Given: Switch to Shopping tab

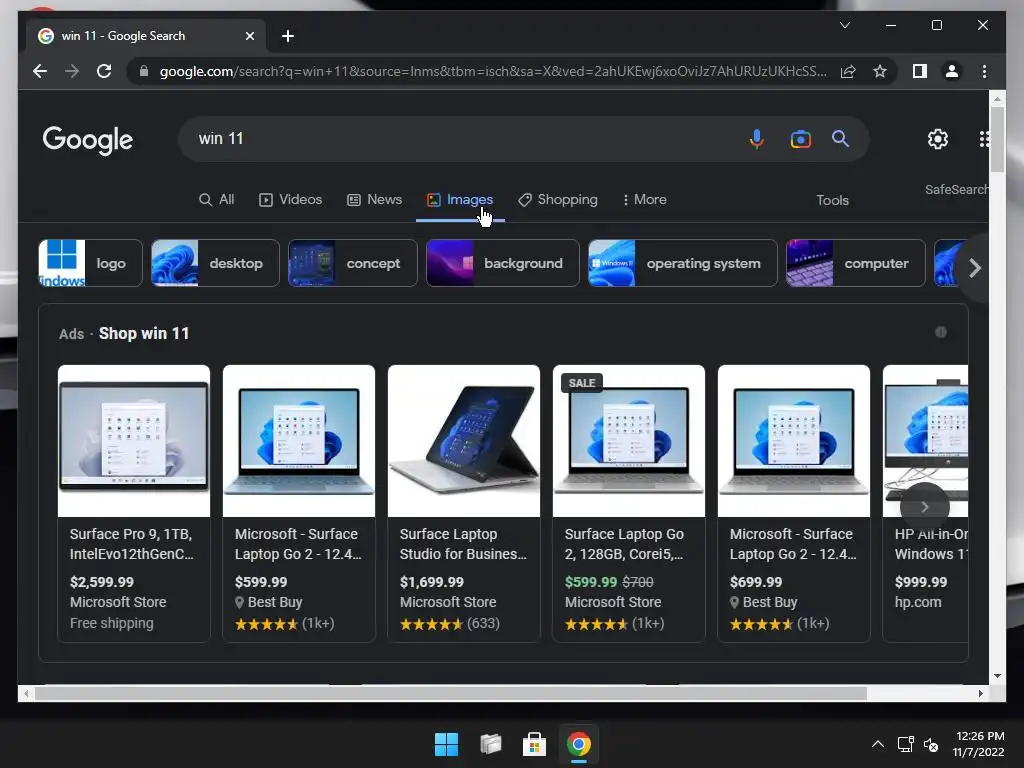Looking at the screenshot, I should pyautogui.click(x=558, y=199).
